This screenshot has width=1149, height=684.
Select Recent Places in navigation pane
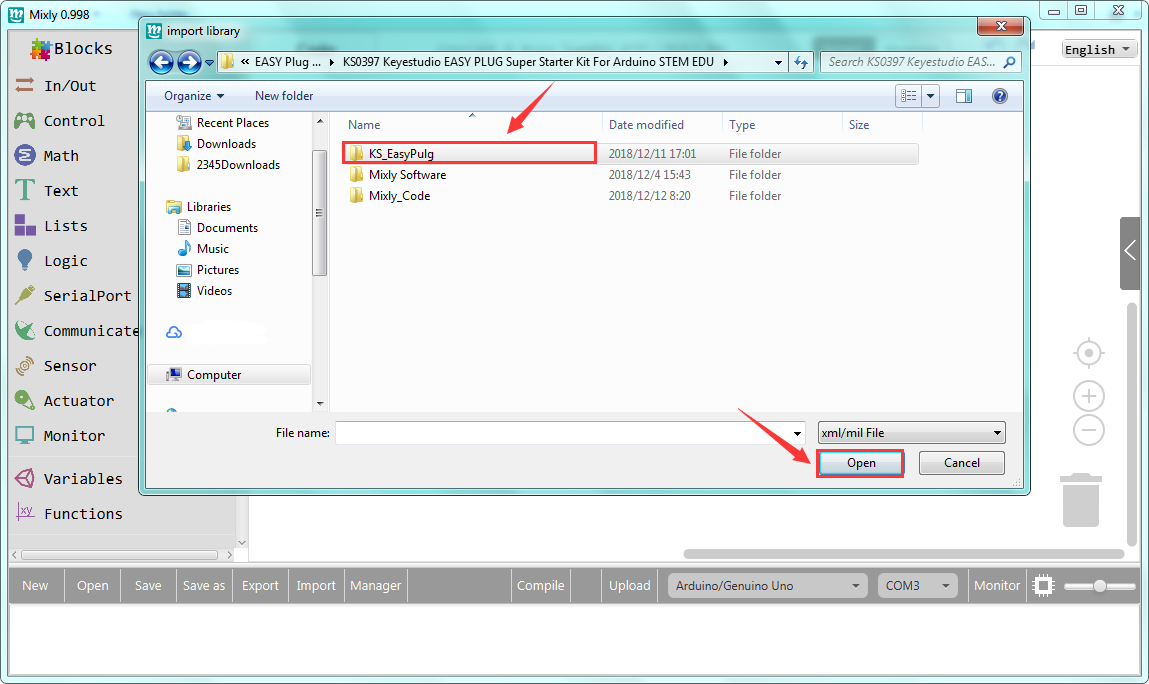coord(223,123)
